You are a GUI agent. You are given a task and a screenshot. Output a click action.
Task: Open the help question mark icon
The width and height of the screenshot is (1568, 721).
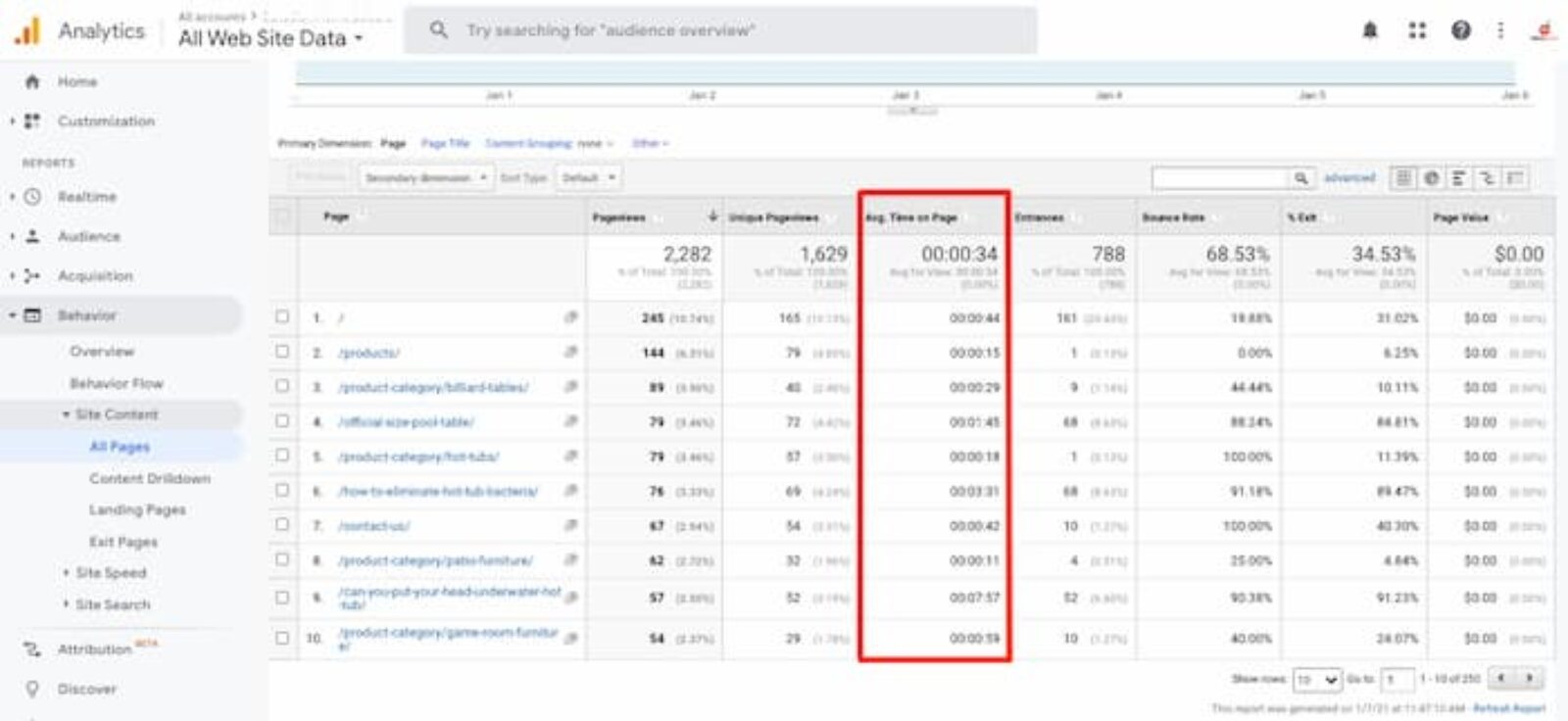click(x=1461, y=30)
